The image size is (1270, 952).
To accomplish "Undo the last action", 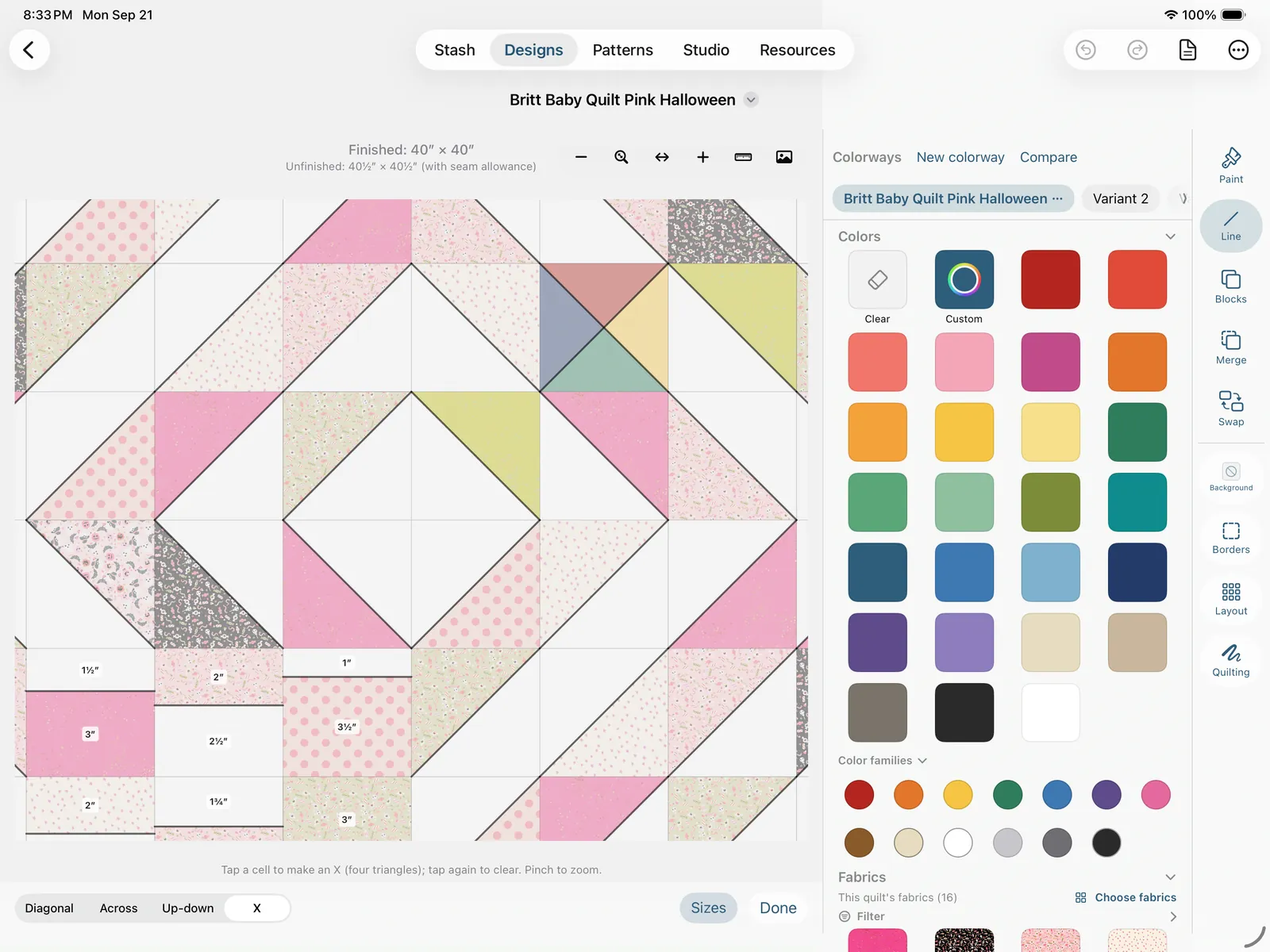I will pyautogui.click(x=1086, y=50).
